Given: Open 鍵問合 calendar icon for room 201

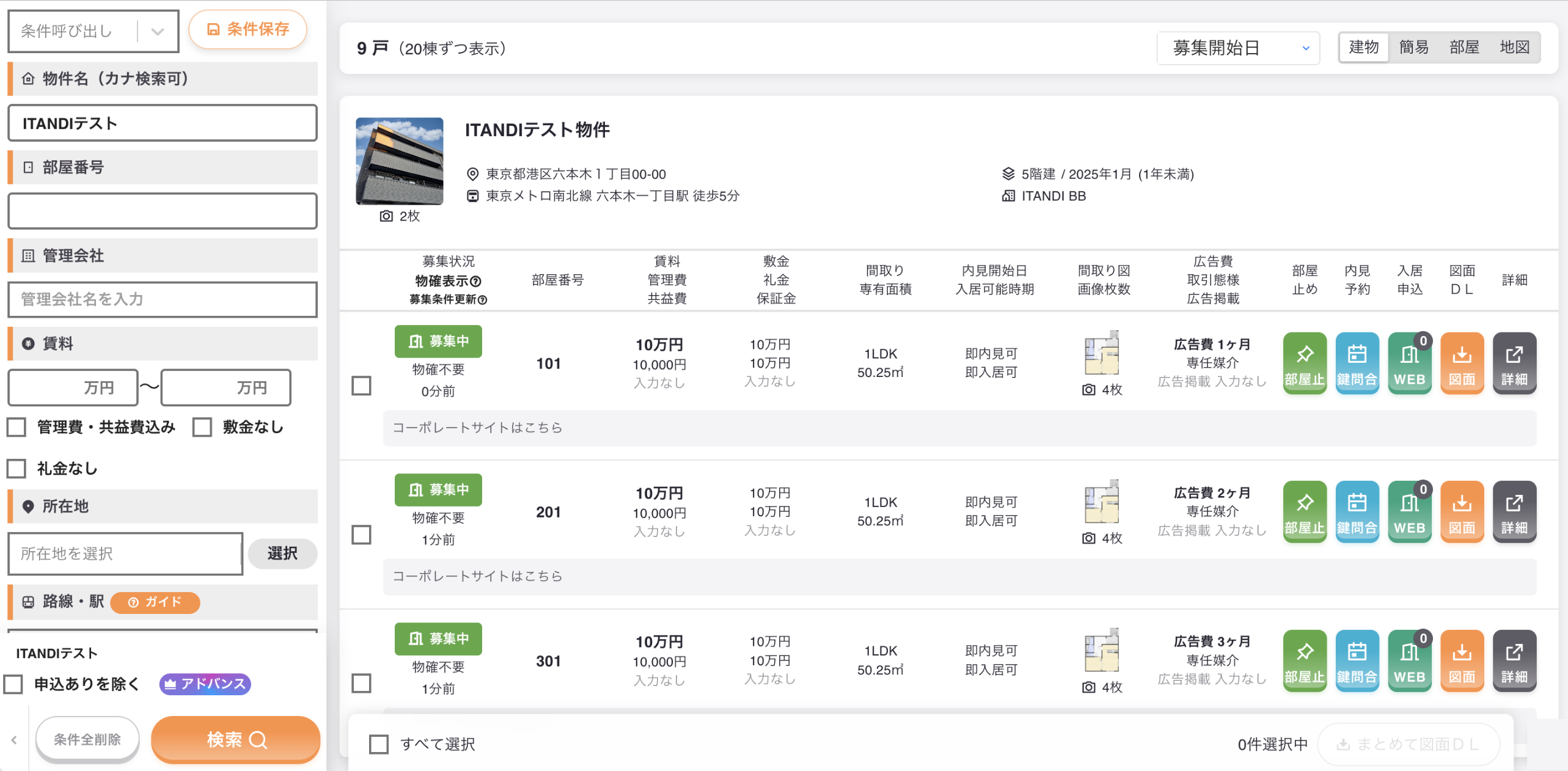Looking at the screenshot, I should point(1357,511).
